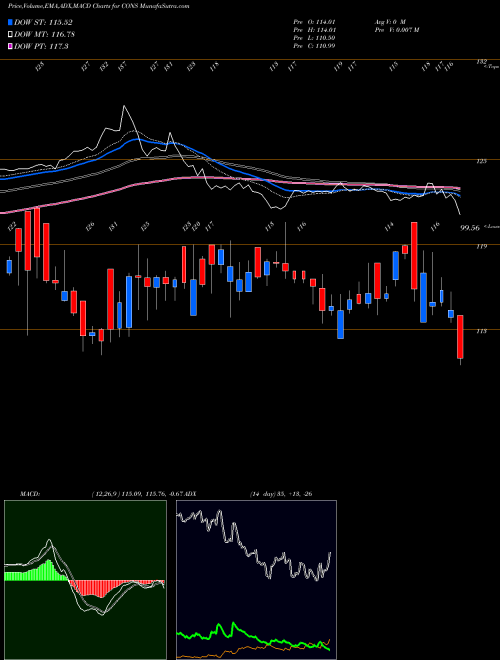Click the 132 price axis label
Image resolution: width=500 pixels, height=660 pixels.
click(481, 62)
